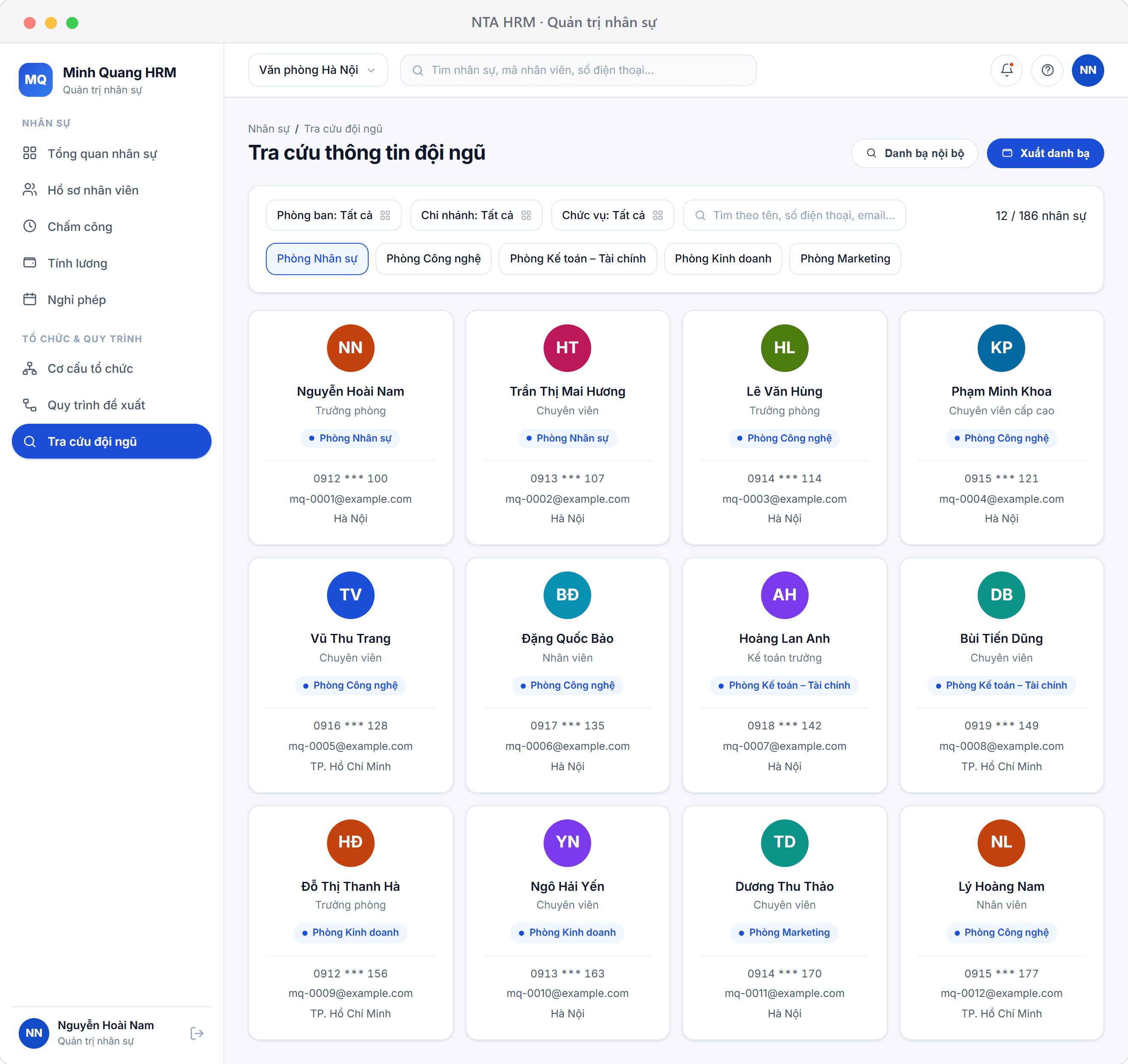
Task: Click the NN user avatar in top bar
Action: point(1088,70)
